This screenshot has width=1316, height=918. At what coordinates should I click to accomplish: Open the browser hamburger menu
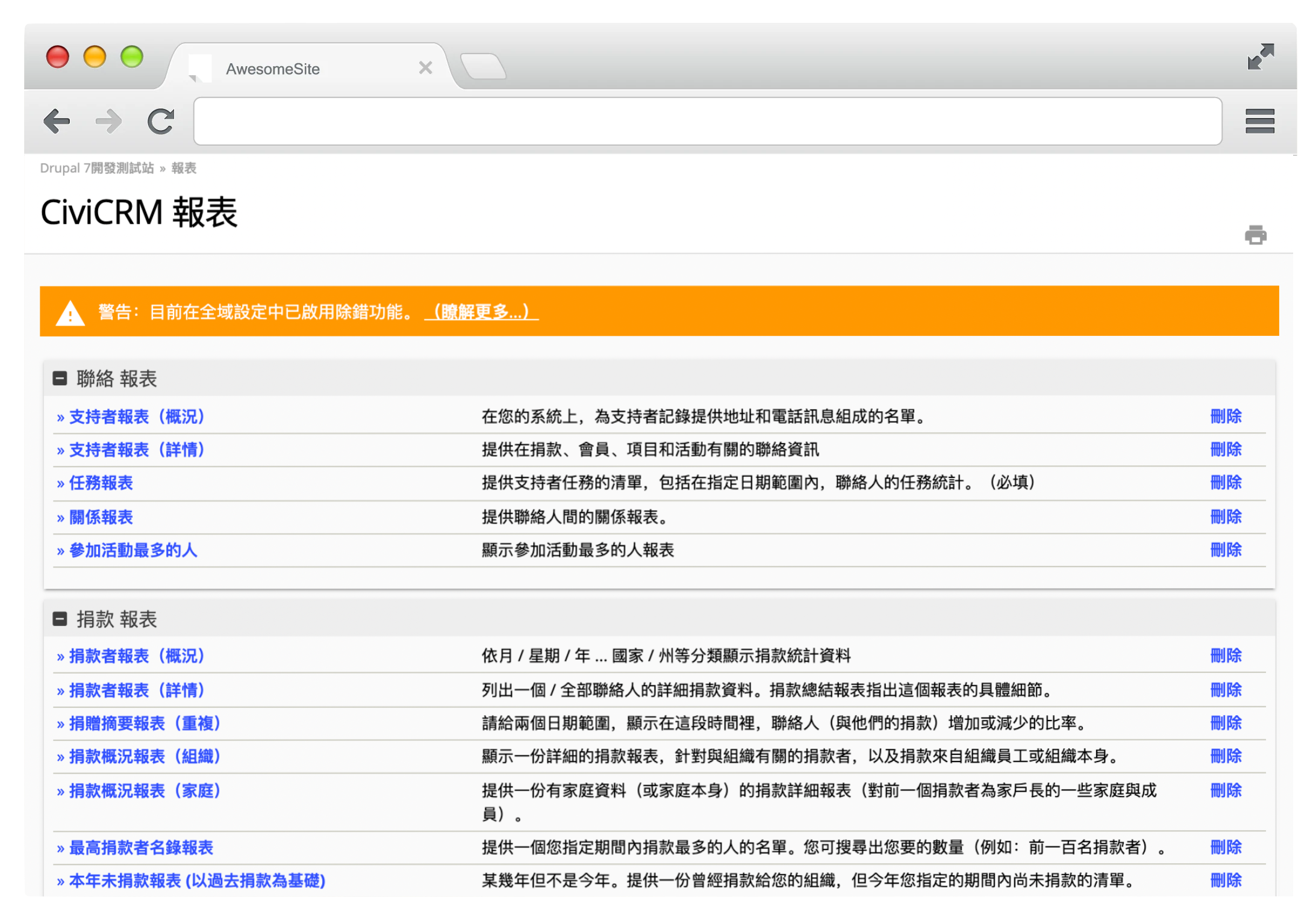point(1259,122)
